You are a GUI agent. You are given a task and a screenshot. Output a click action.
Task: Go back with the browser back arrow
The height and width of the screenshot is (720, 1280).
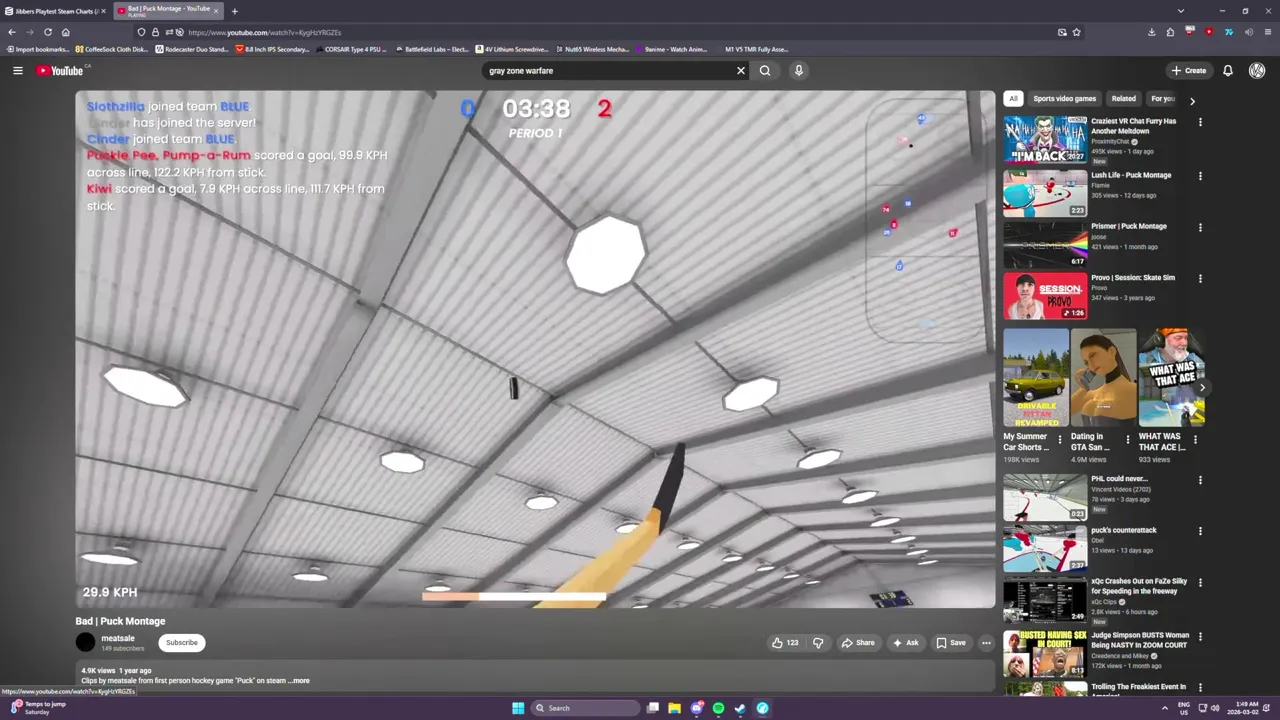point(12,32)
